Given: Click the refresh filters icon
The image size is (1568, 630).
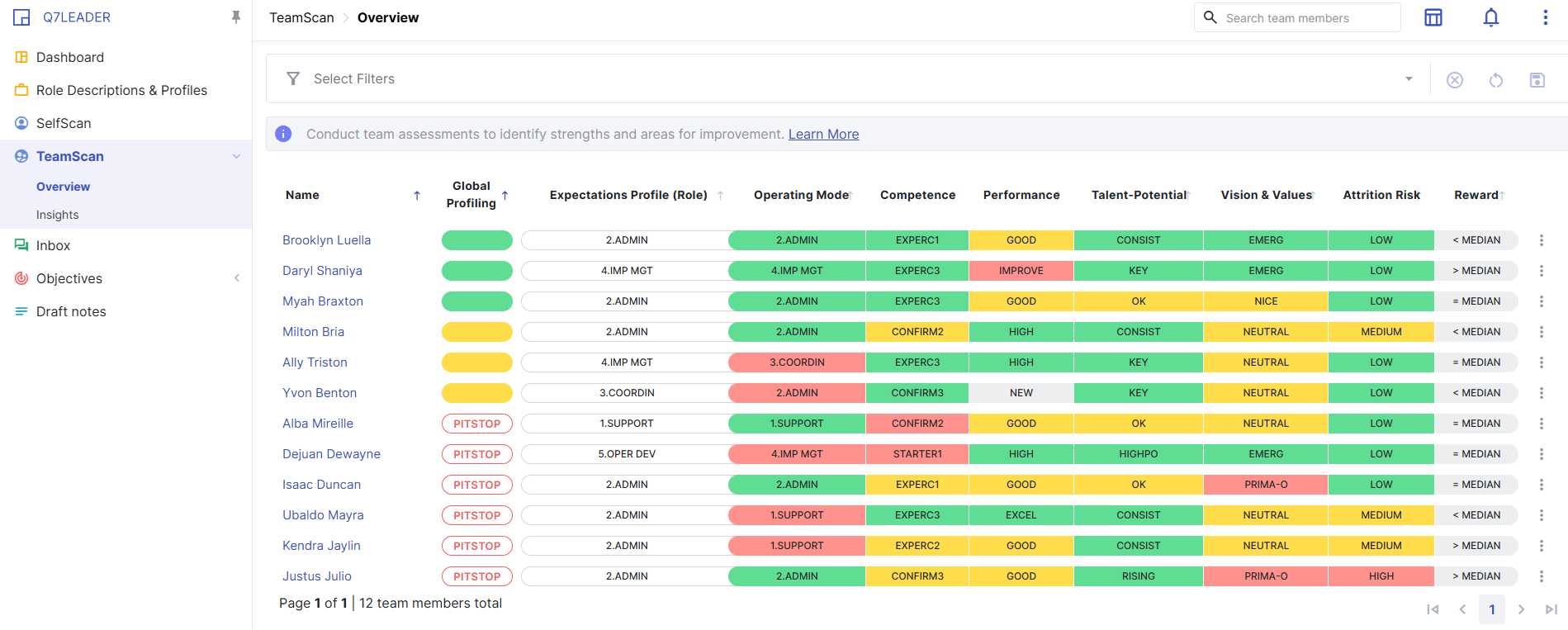Looking at the screenshot, I should click(x=1496, y=80).
